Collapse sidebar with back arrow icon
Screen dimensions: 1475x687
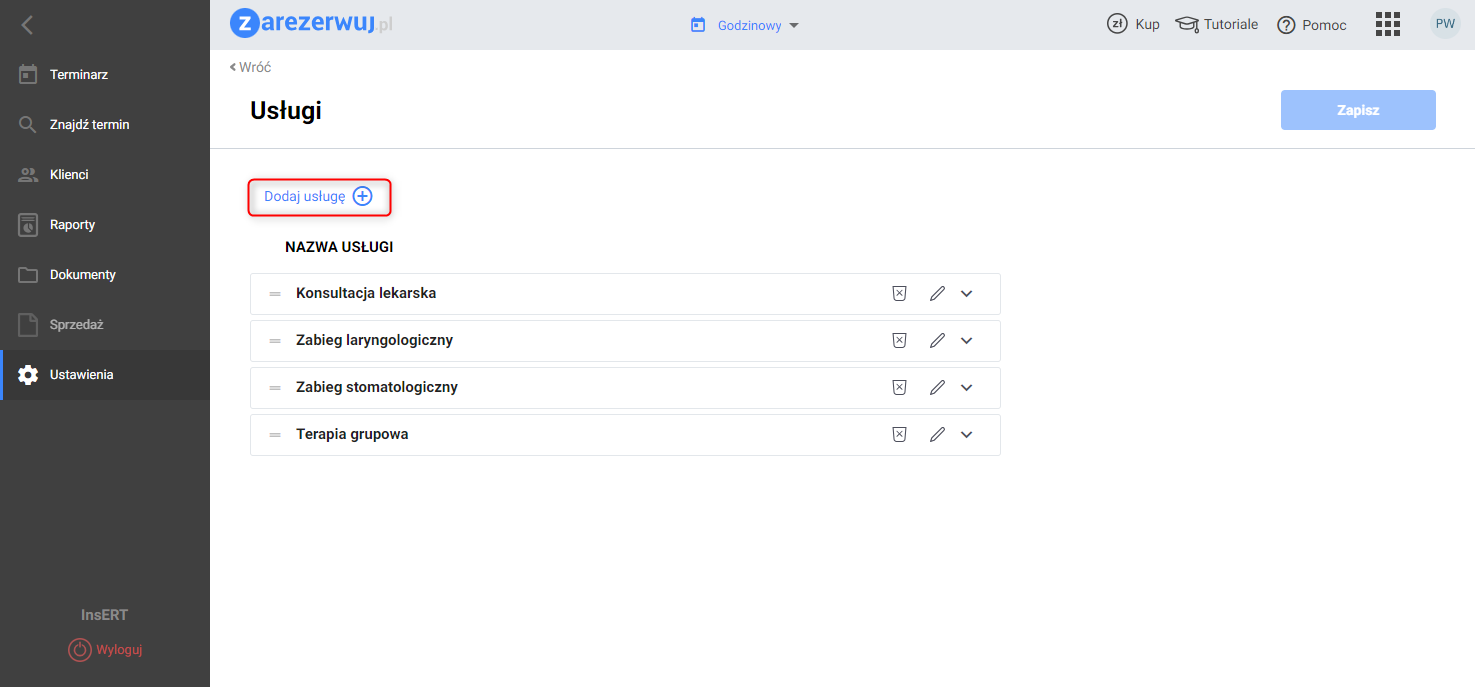pyautogui.click(x=27, y=25)
